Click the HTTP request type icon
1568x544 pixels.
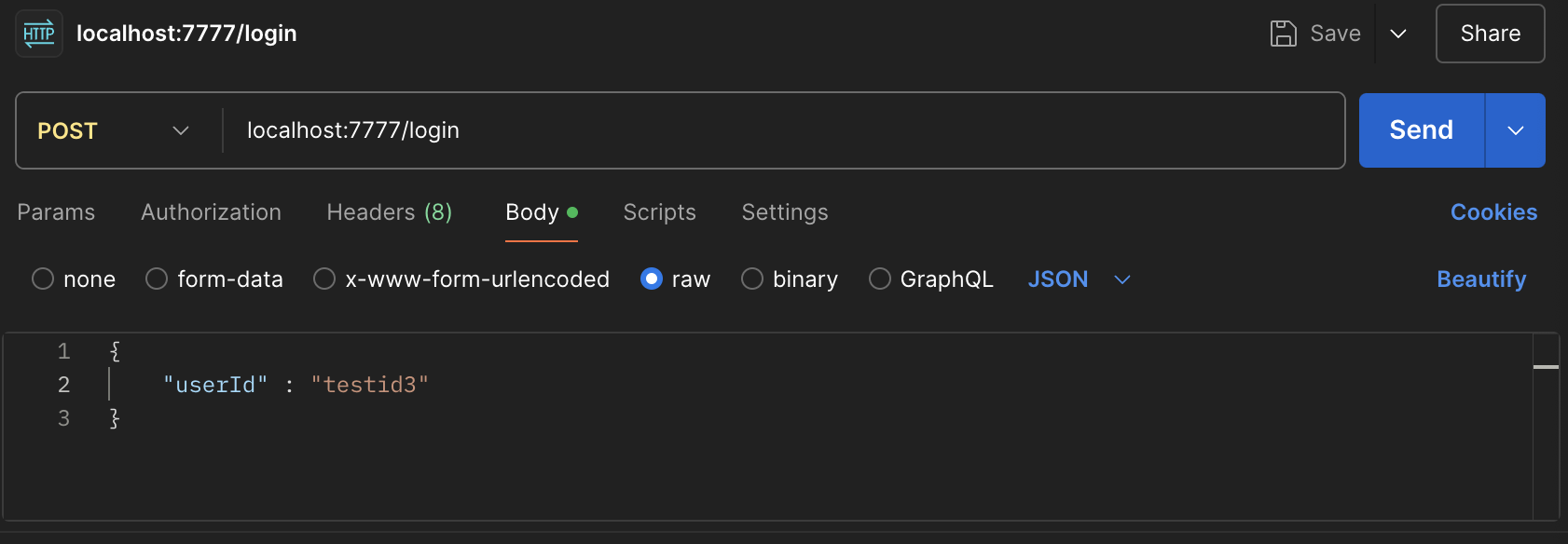39,34
